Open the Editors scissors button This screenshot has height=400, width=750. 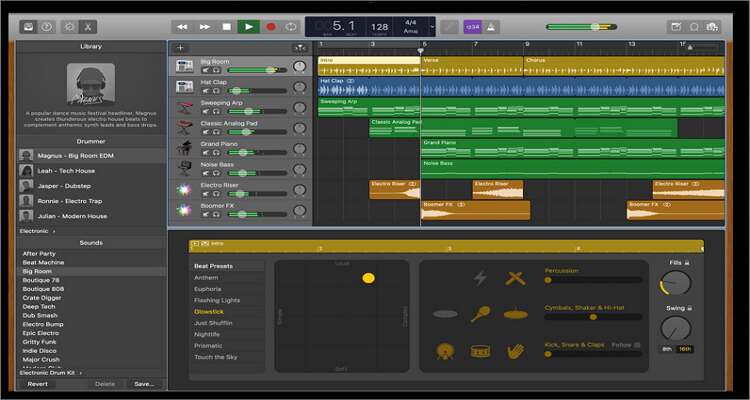tap(88, 27)
